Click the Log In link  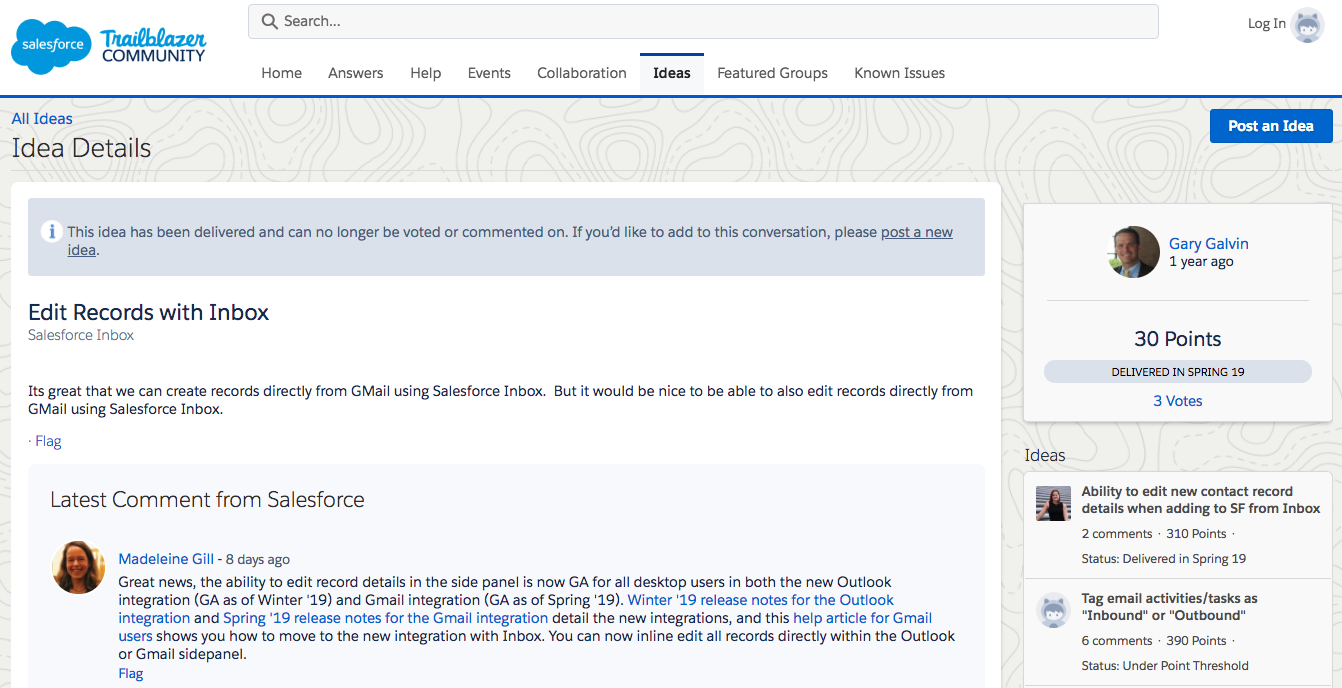(x=1266, y=23)
